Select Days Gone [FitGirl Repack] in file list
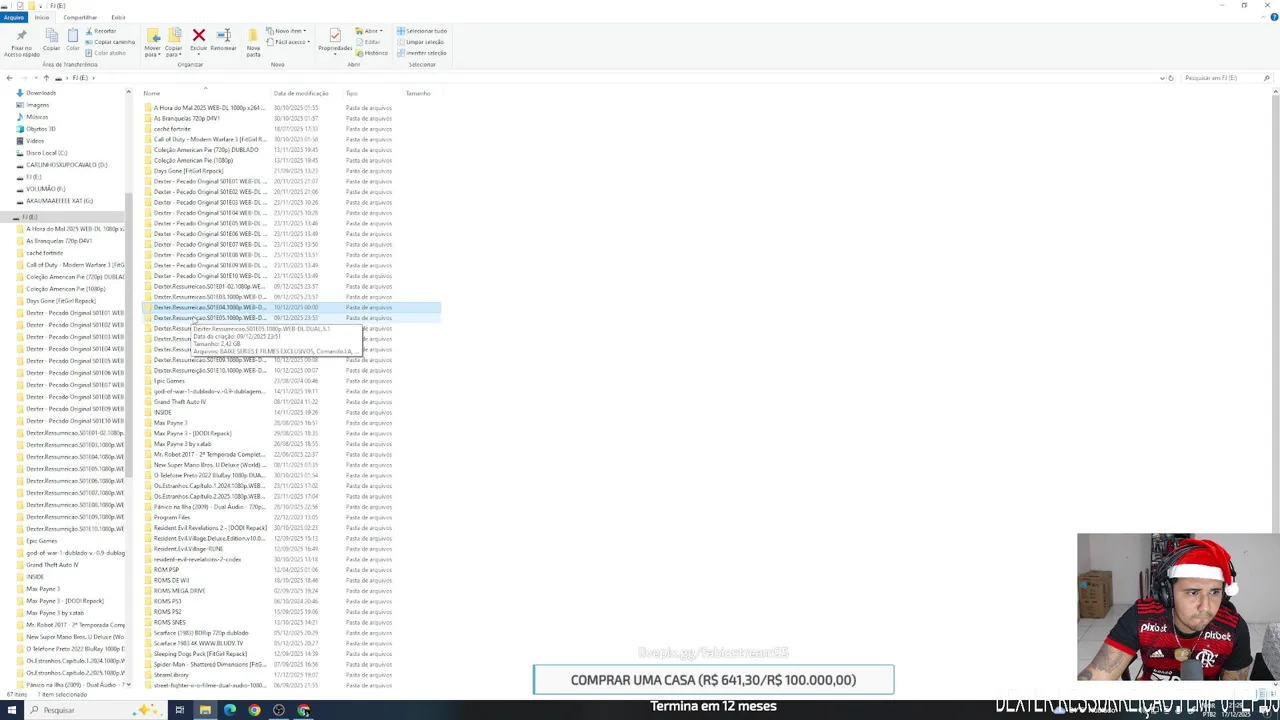Viewport: 1280px width, 720px height. tap(188, 170)
